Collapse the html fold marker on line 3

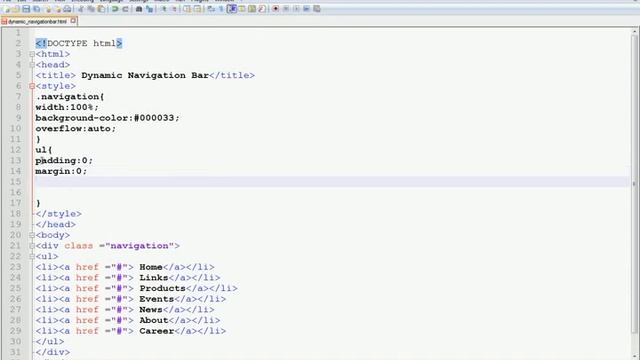pos(32,54)
